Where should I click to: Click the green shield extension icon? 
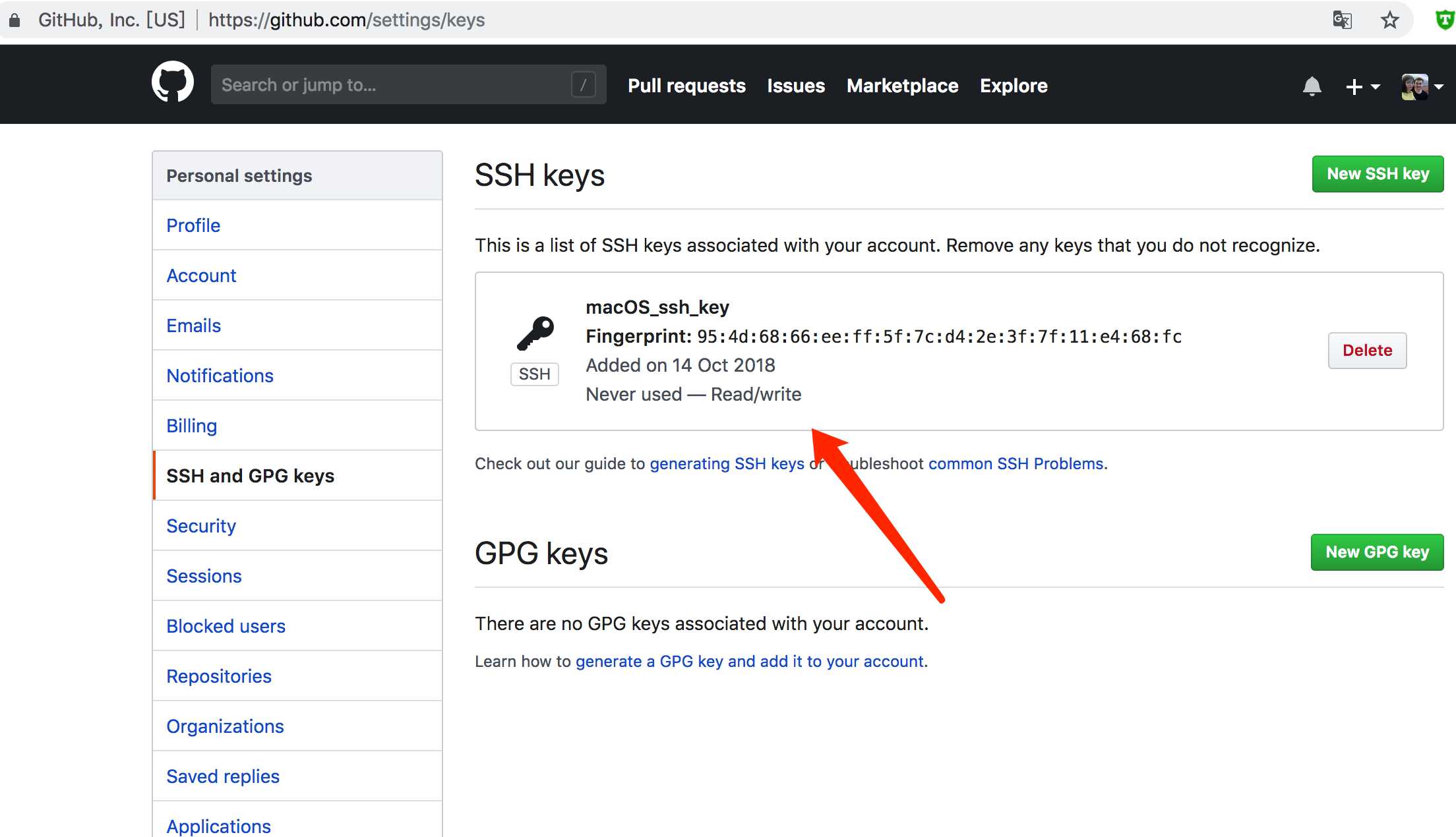tap(1444, 20)
